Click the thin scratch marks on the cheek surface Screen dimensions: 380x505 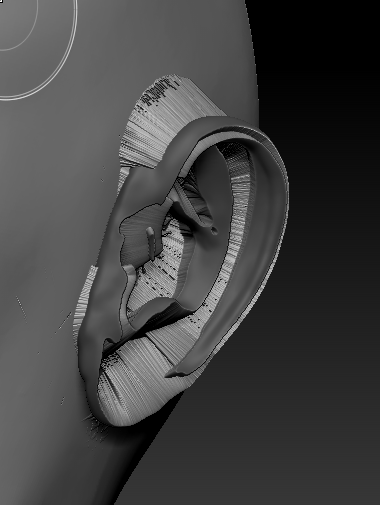coord(22,307)
